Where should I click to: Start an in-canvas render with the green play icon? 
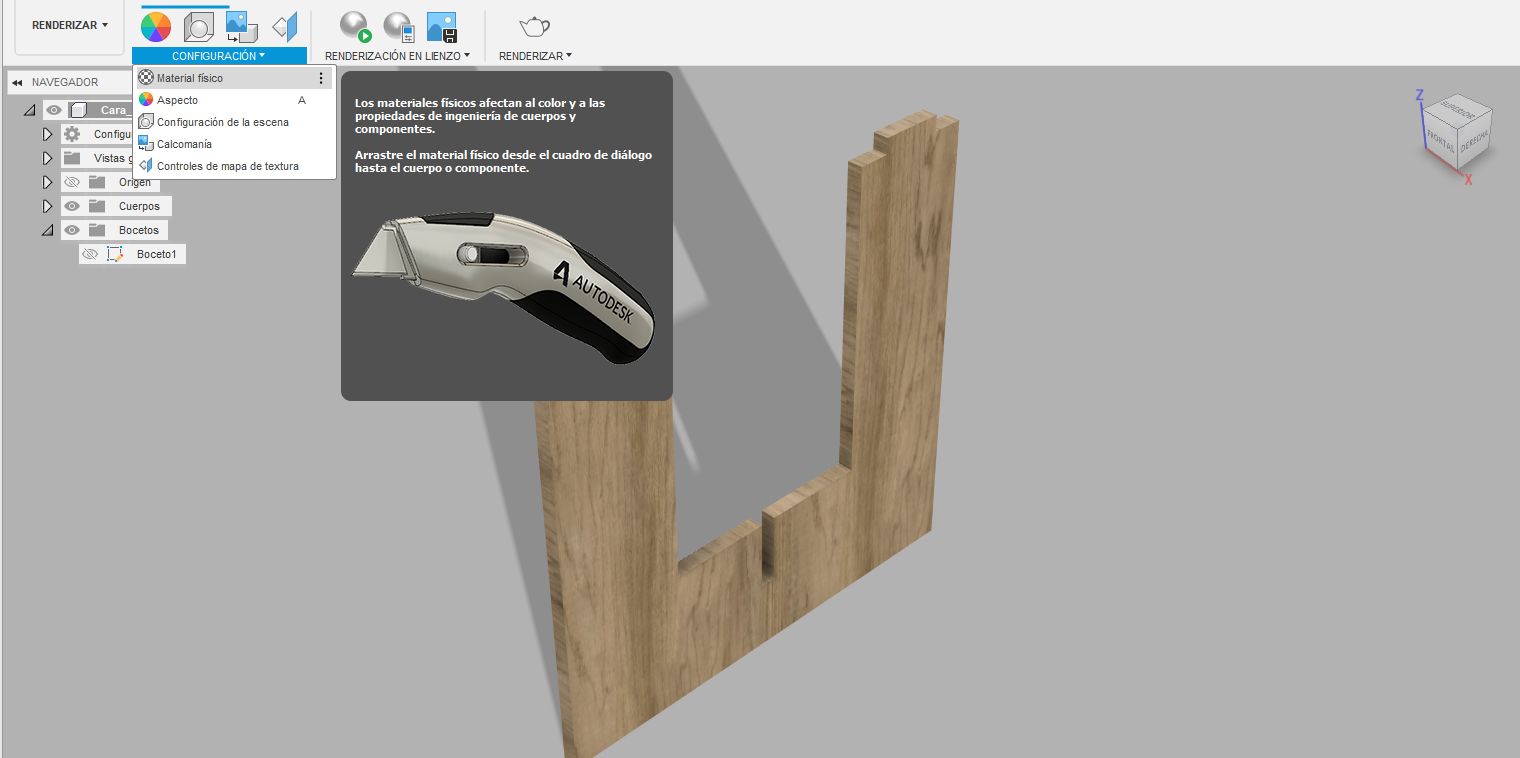point(355,26)
